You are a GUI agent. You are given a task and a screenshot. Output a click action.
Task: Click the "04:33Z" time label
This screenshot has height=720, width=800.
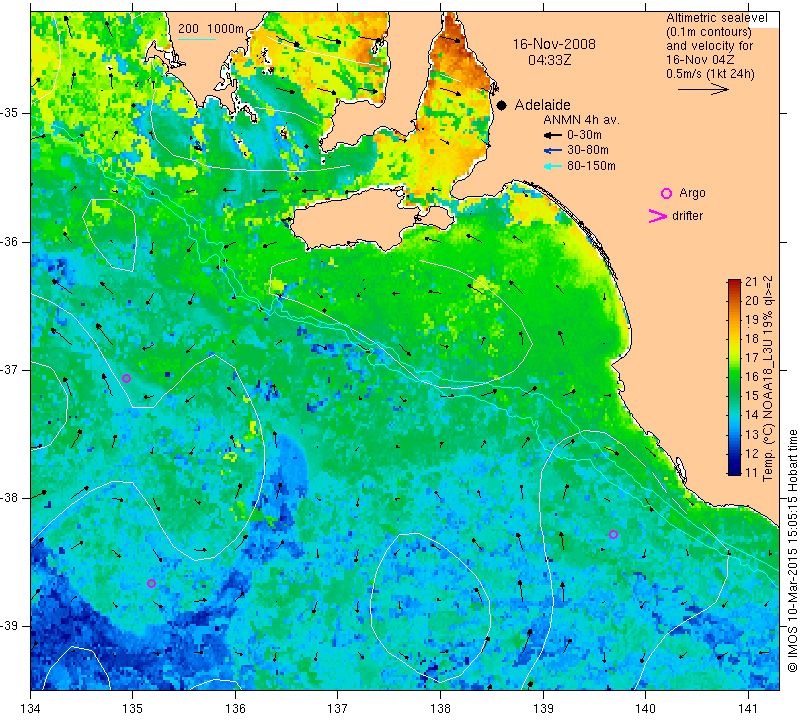coord(549,60)
